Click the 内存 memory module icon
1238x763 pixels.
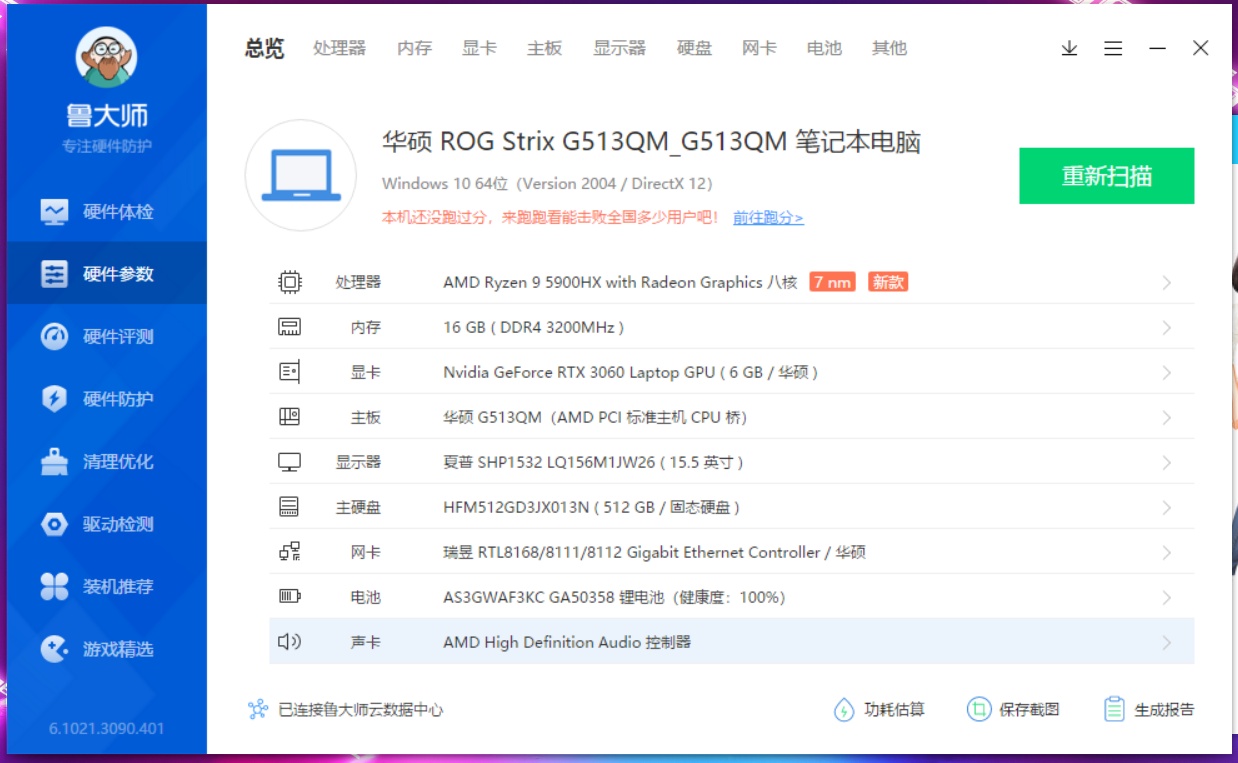289,327
